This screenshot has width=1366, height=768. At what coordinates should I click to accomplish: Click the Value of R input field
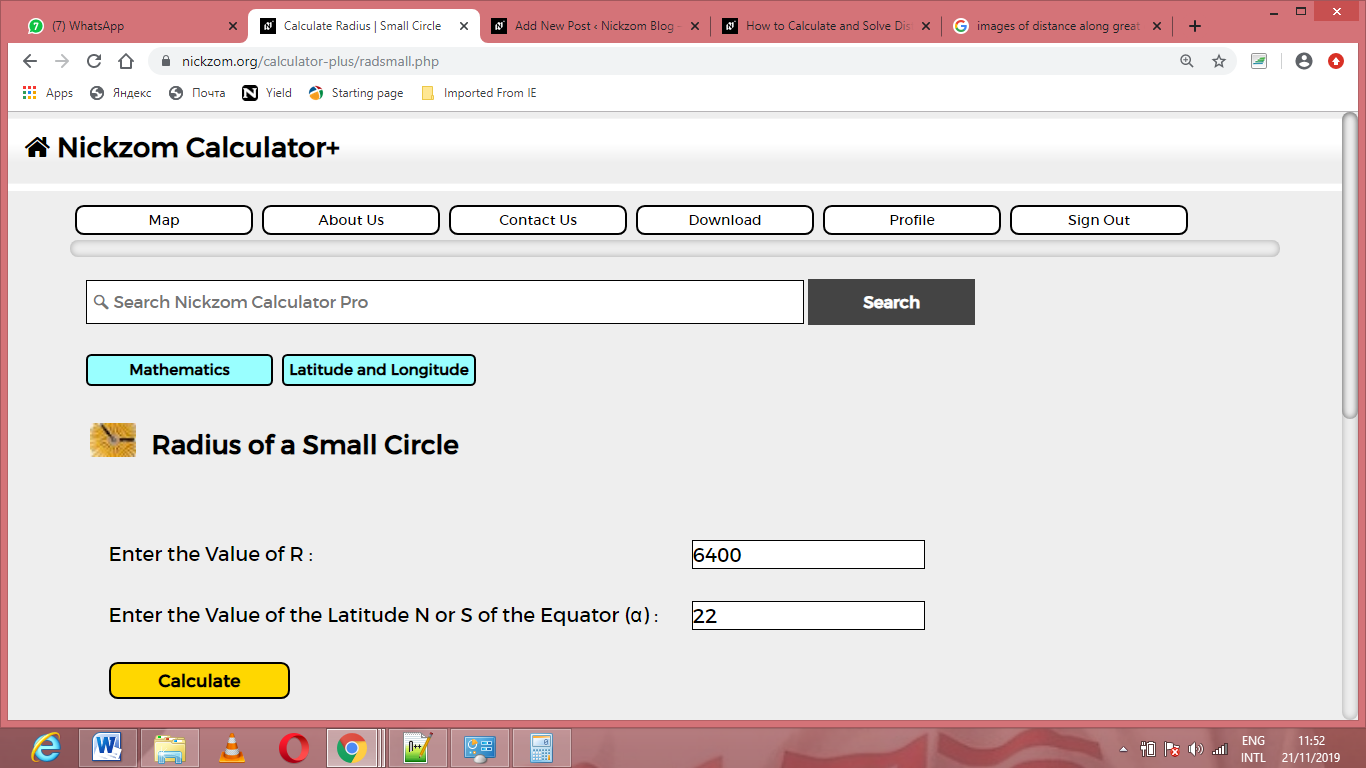point(808,554)
